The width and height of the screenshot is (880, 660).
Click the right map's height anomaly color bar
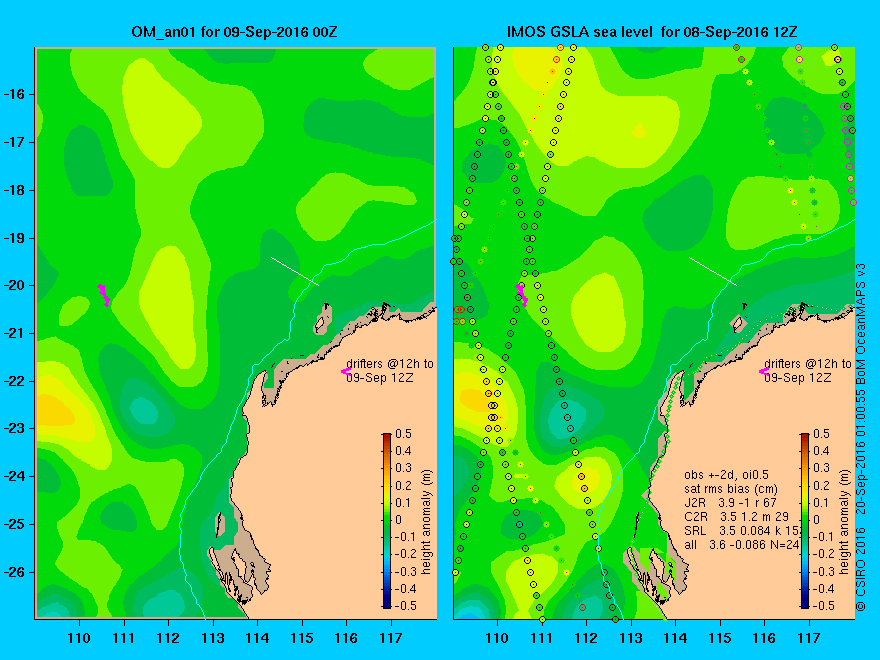pos(805,520)
